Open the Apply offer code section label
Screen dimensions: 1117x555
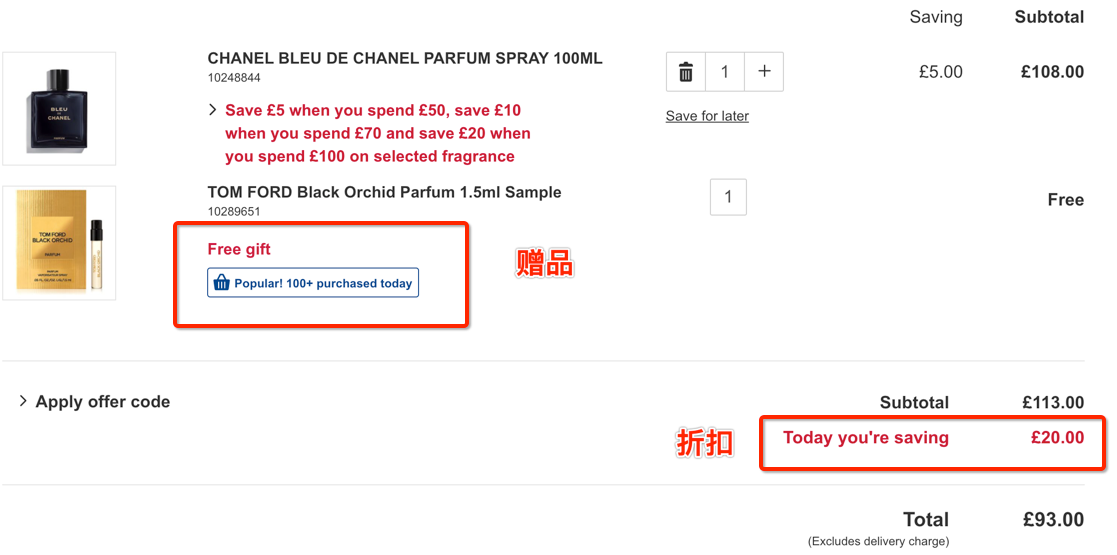click(x=103, y=402)
